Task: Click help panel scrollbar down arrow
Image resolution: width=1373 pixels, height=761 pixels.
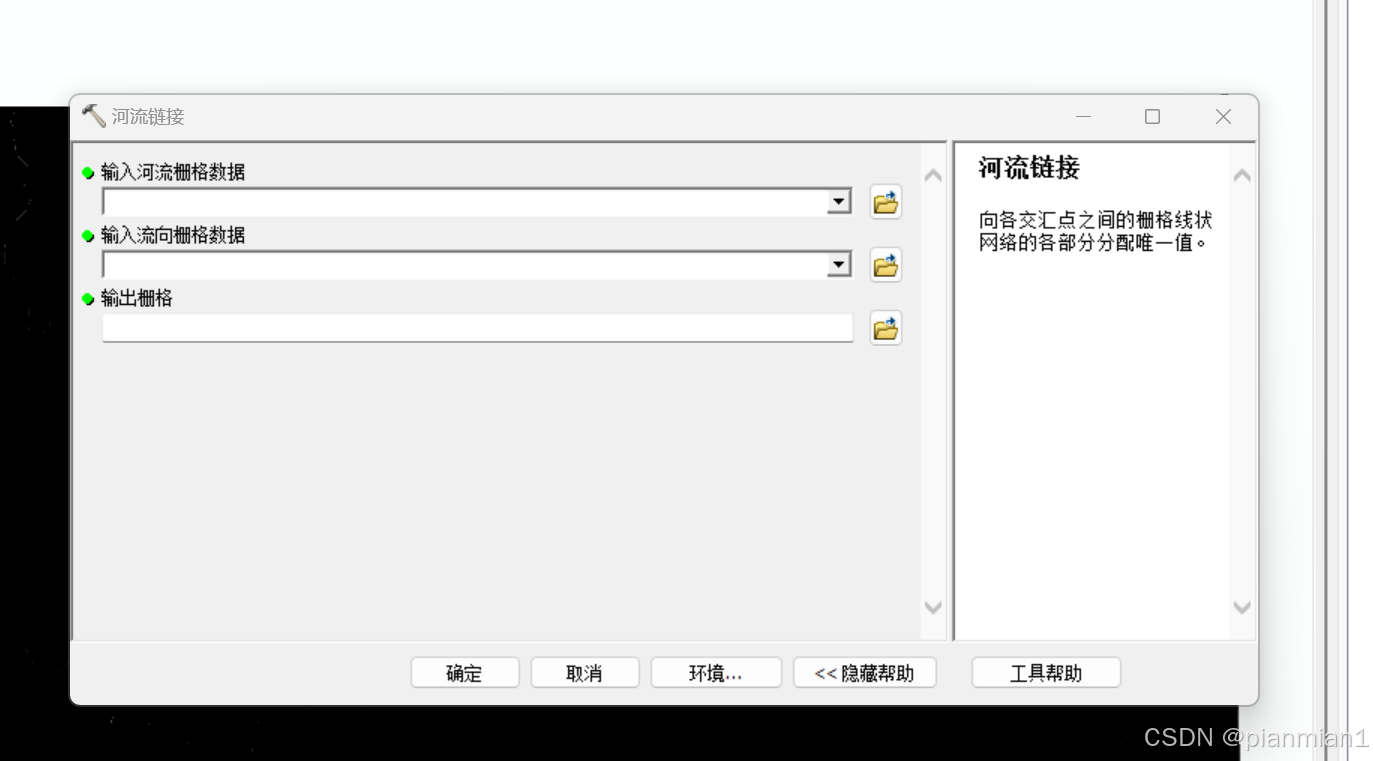Action: click(x=1242, y=607)
